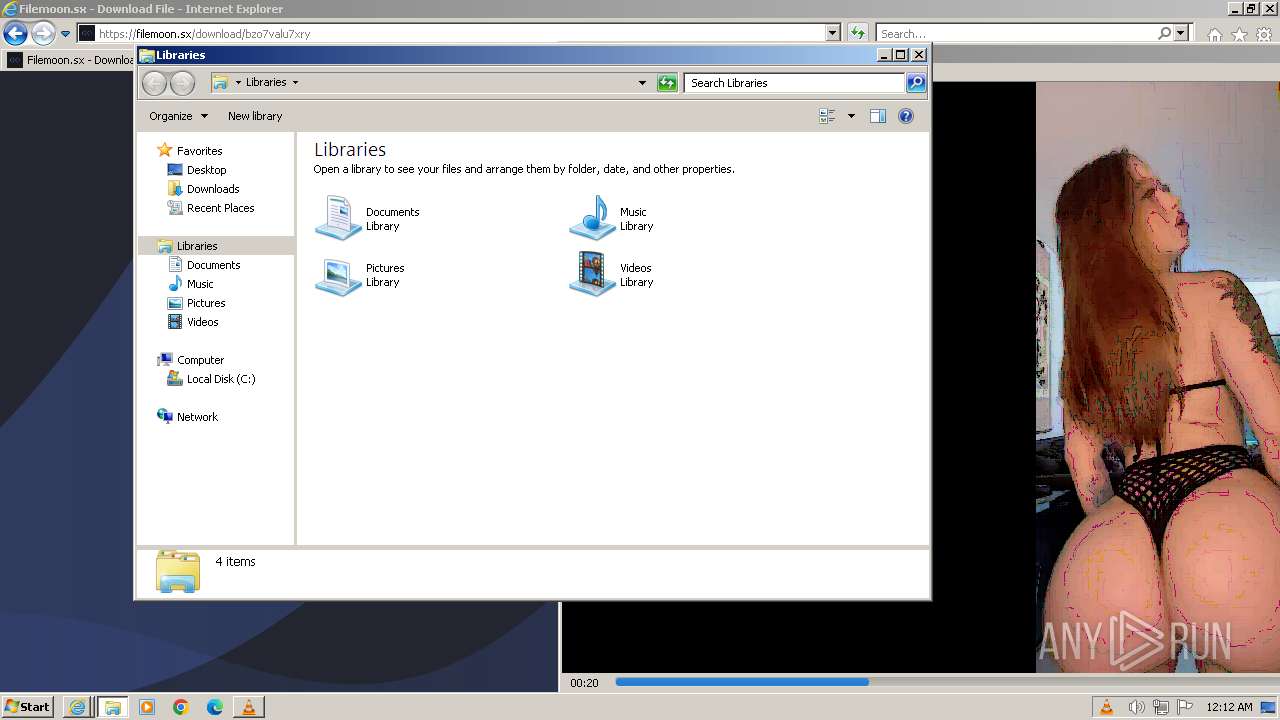1280x720 pixels.
Task: Select Videos in navigation pane
Action: pyautogui.click(x=202, y=322)
